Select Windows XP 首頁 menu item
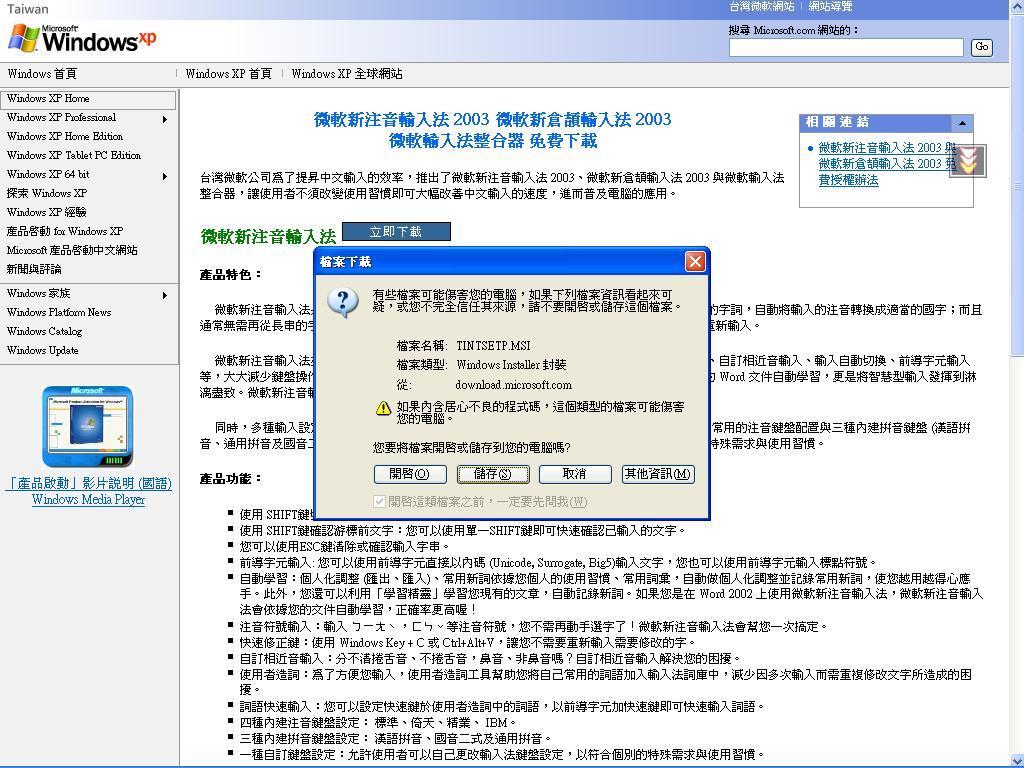 (229, 74)
